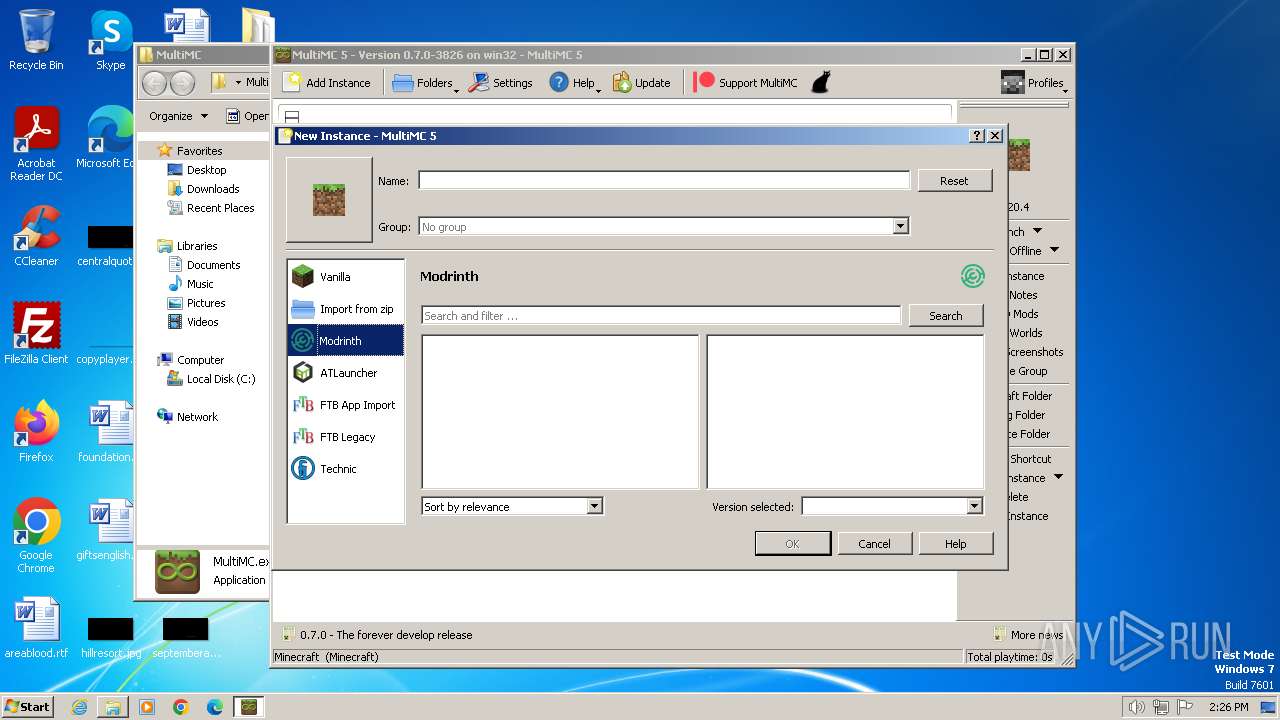Viewport: 1280px width, 720px height.
Task: Open areablood.rtf document on desktop
Action: [x=36, y=627]
